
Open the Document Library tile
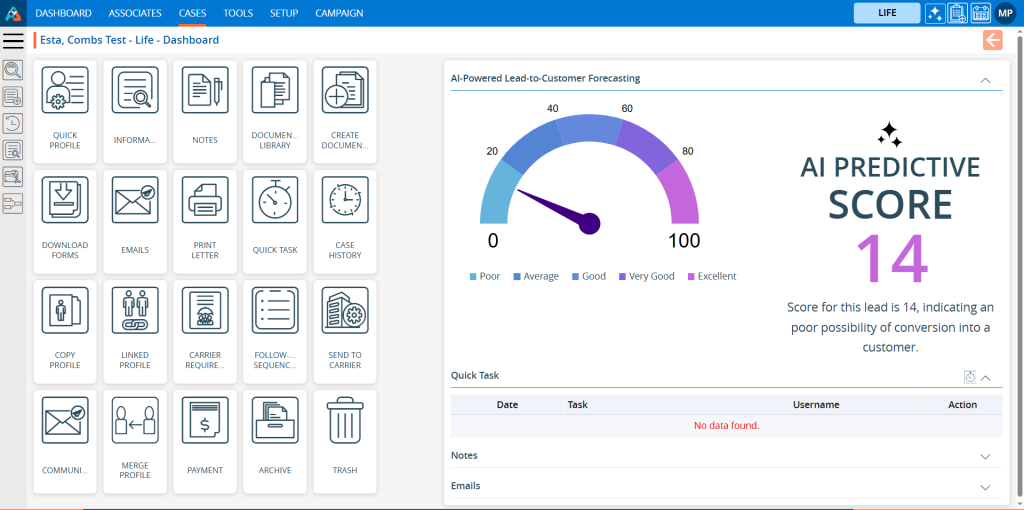[x=275, y=112]
